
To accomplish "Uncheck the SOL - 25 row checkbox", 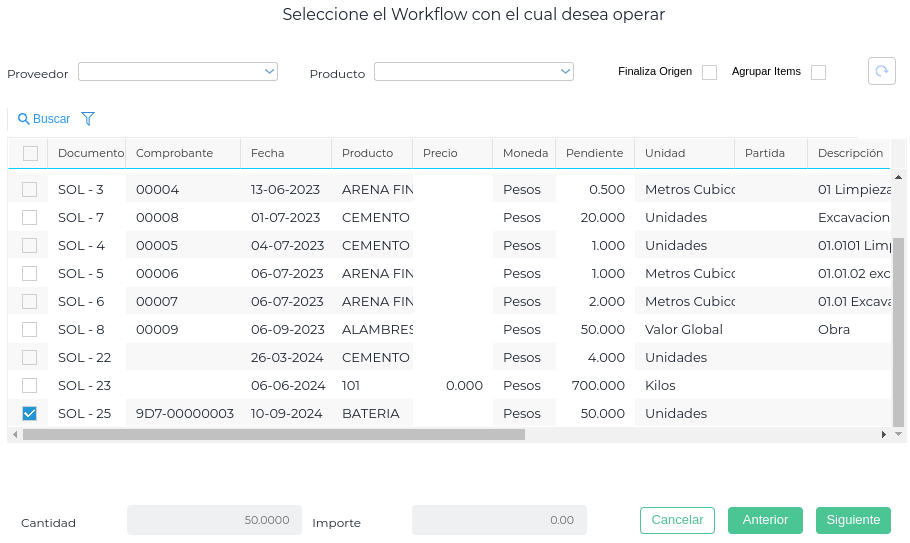I will tap(30, 413).
